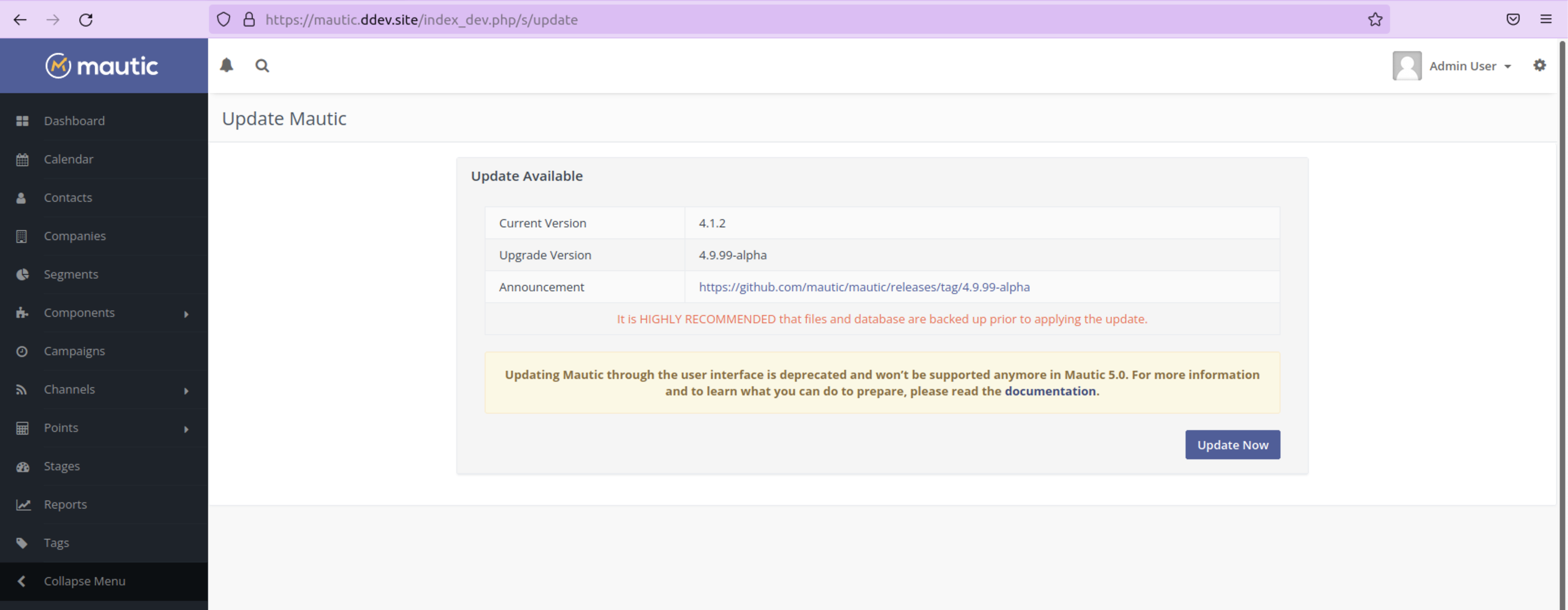Click the tracking protection shield icon

[224, 19]
